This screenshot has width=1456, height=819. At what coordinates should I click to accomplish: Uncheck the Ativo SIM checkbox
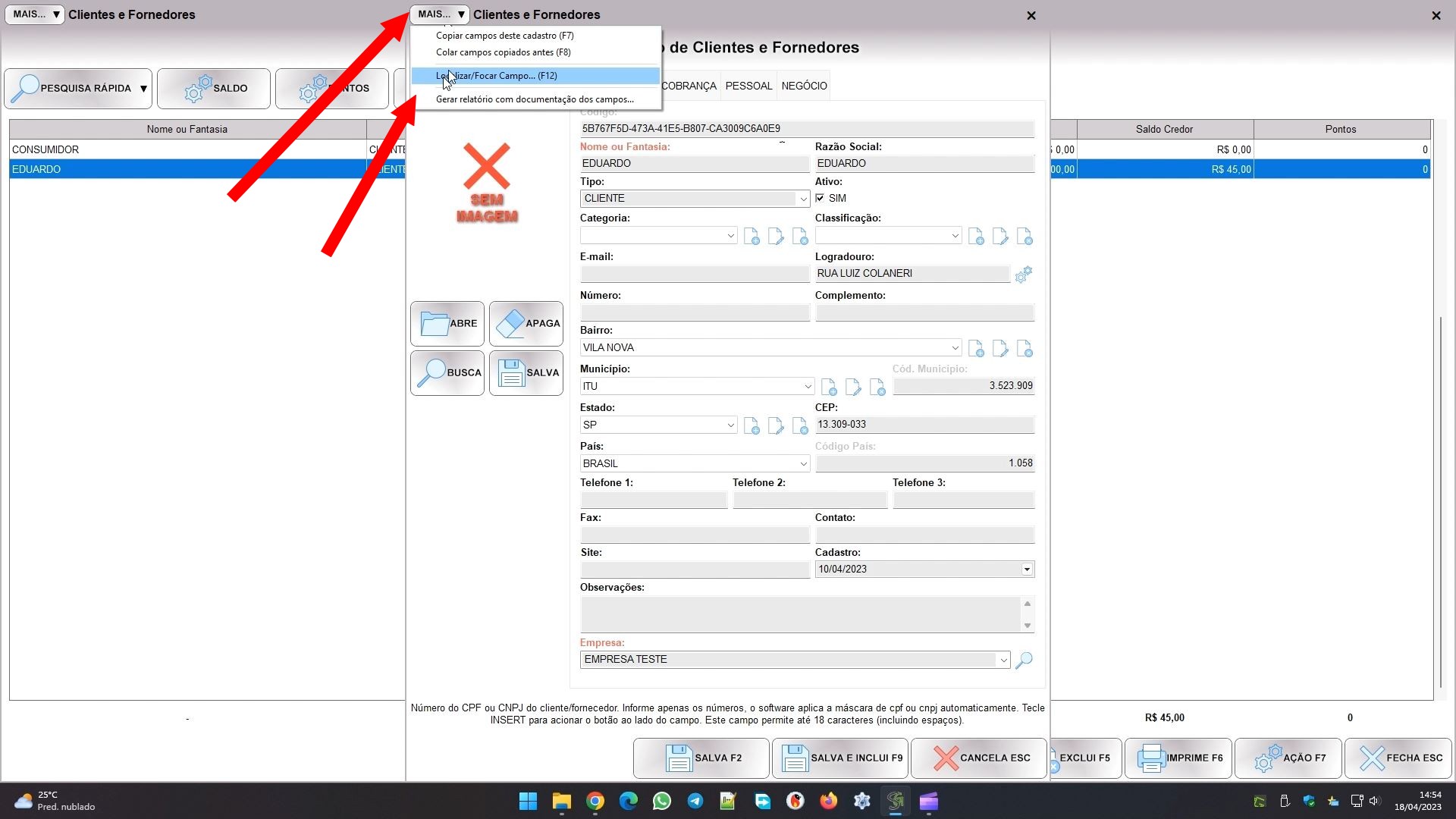click(x=820, y=198)
